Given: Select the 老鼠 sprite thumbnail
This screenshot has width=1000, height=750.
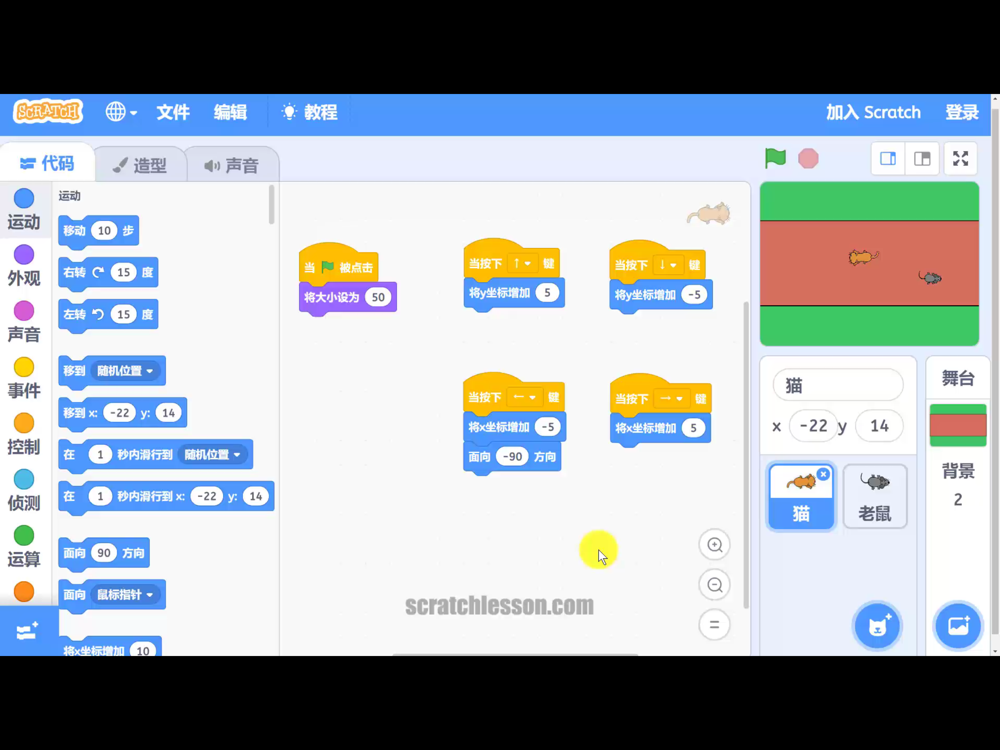Looking at the screenshot, I should point(874,497).
